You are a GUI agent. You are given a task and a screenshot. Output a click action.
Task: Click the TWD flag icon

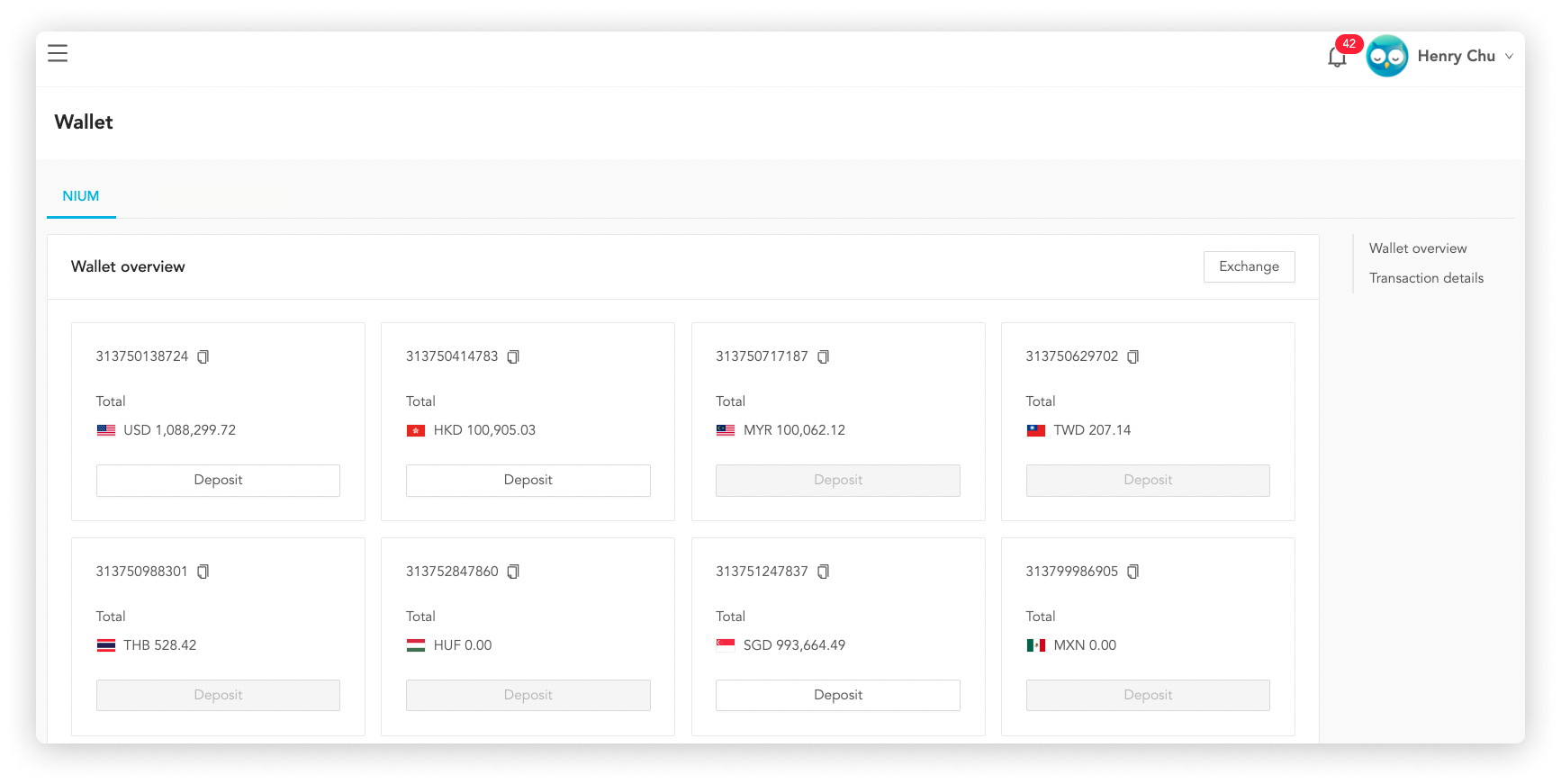(x=1036, y=430)
